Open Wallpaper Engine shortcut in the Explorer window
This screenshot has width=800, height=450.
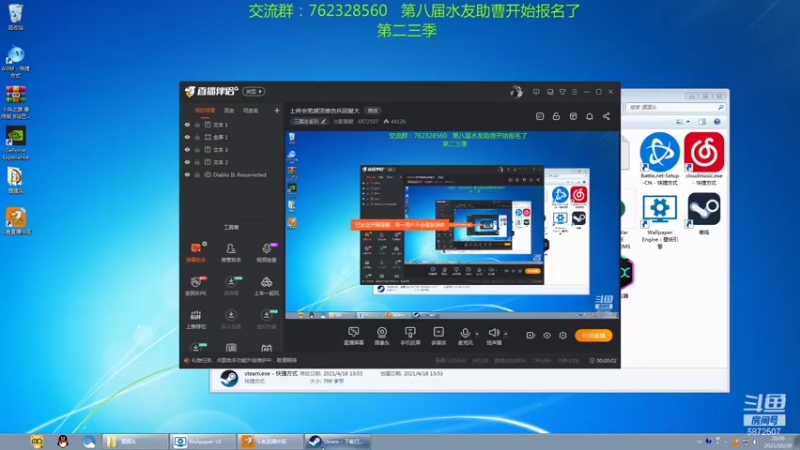click(660, 221)
